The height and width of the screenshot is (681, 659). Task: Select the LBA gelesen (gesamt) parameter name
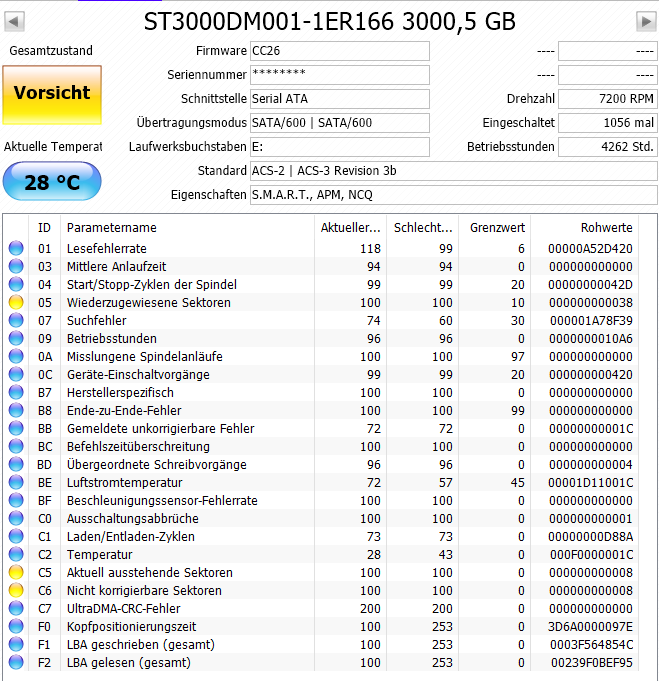coord(129,663)
